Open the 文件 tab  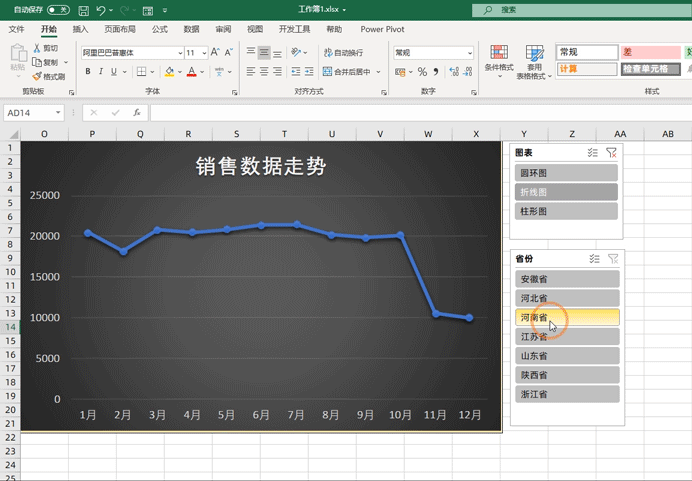tap(16, 29)
